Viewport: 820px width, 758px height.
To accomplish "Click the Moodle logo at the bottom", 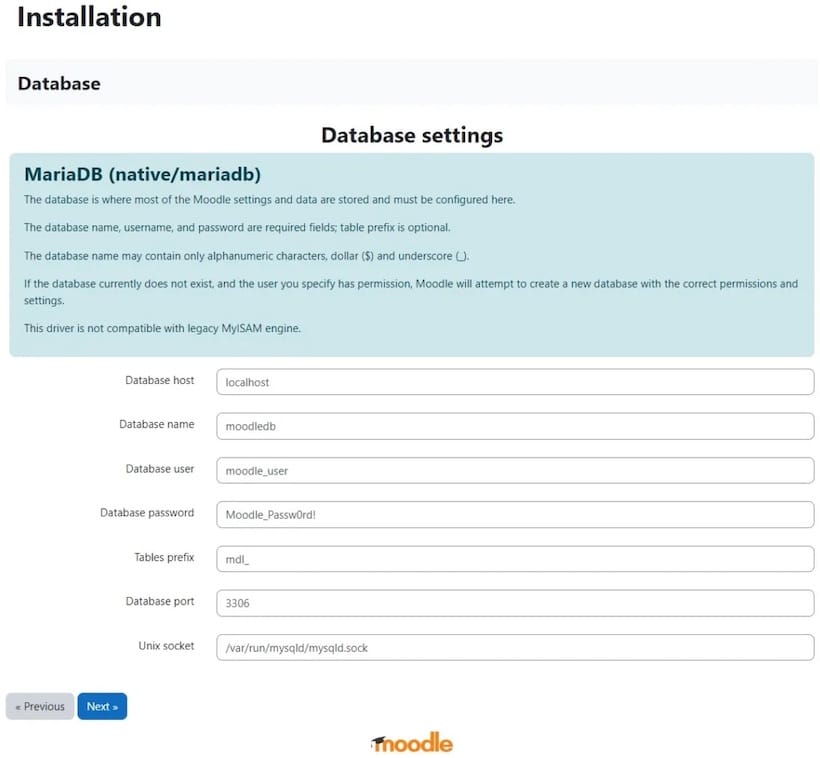I will click(x=412, y=742).
